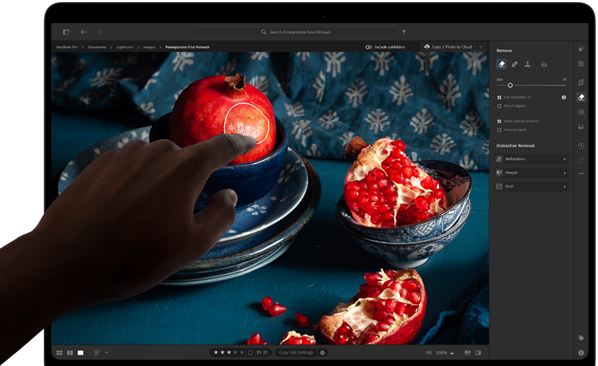
Task: Click Copy Edit Settings button
Action: click(x=296, y=353)
